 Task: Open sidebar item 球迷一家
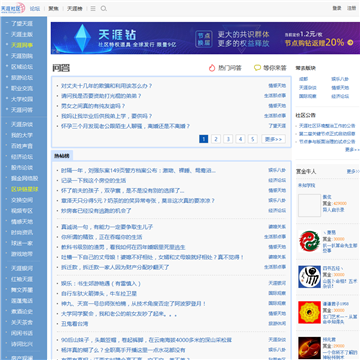tap(22, 243)
